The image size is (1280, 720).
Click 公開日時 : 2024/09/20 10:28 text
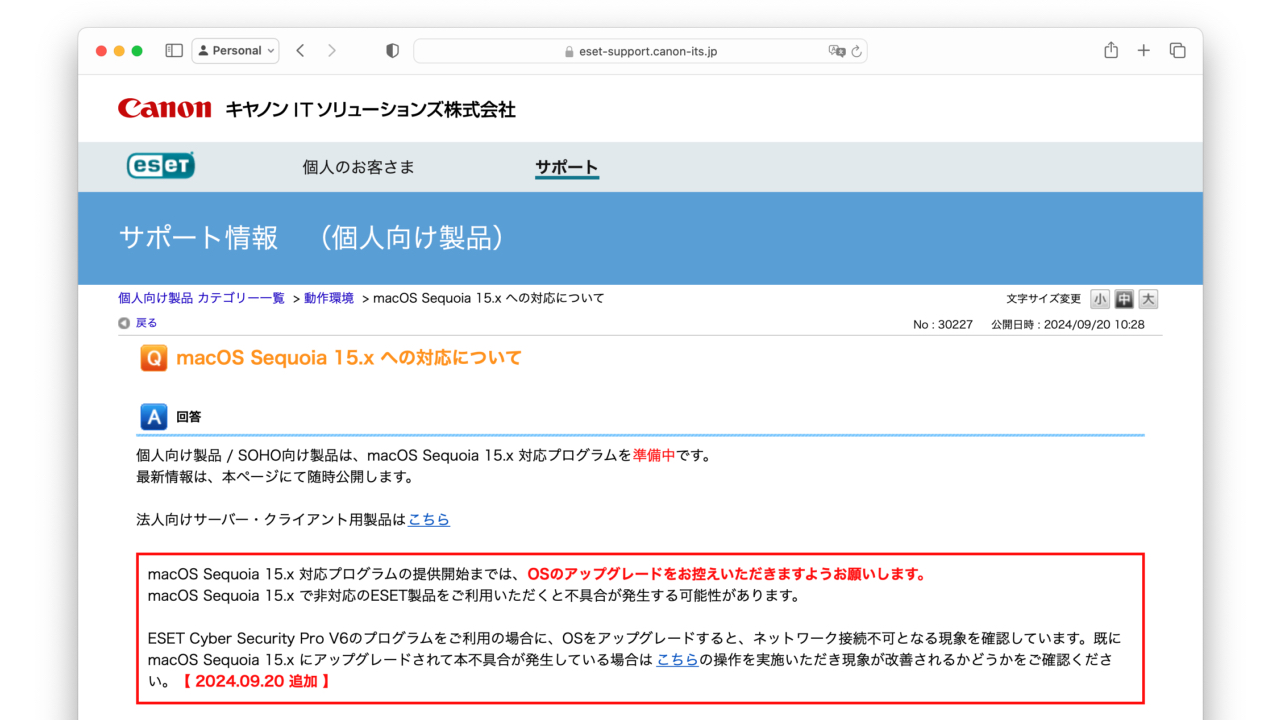(1068, 324)
